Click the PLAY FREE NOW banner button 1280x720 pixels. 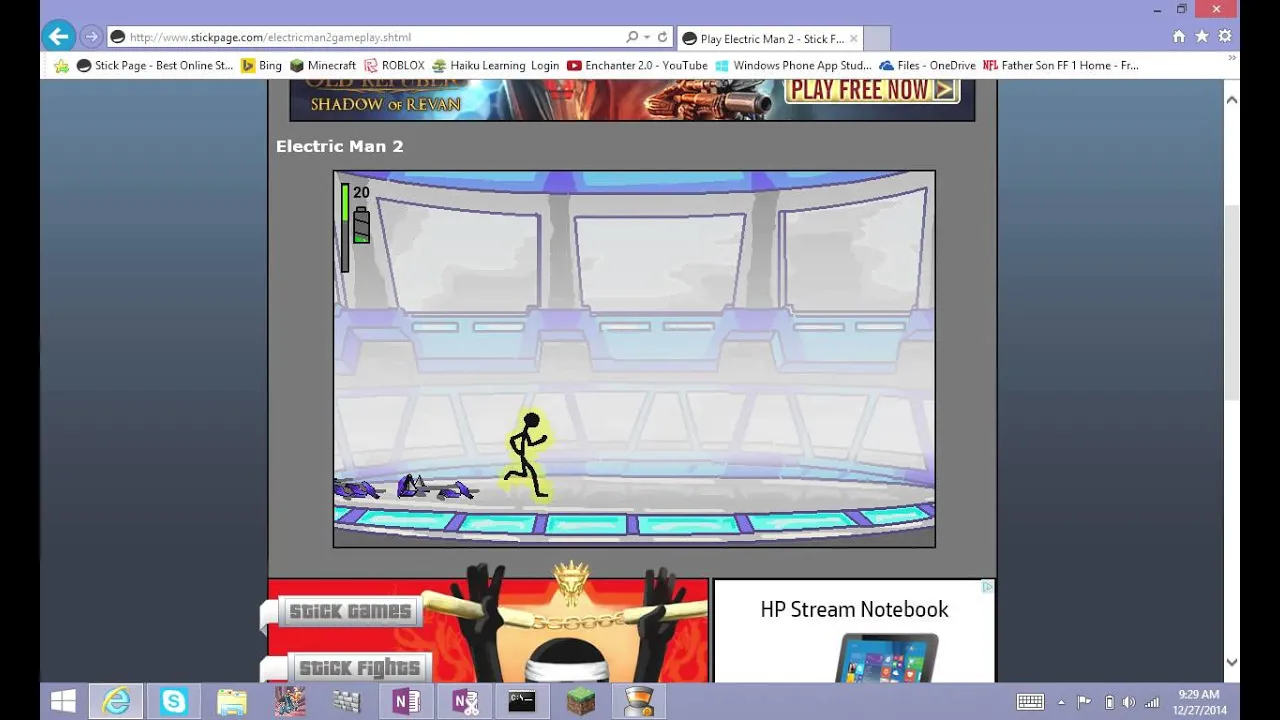point(872,90)
